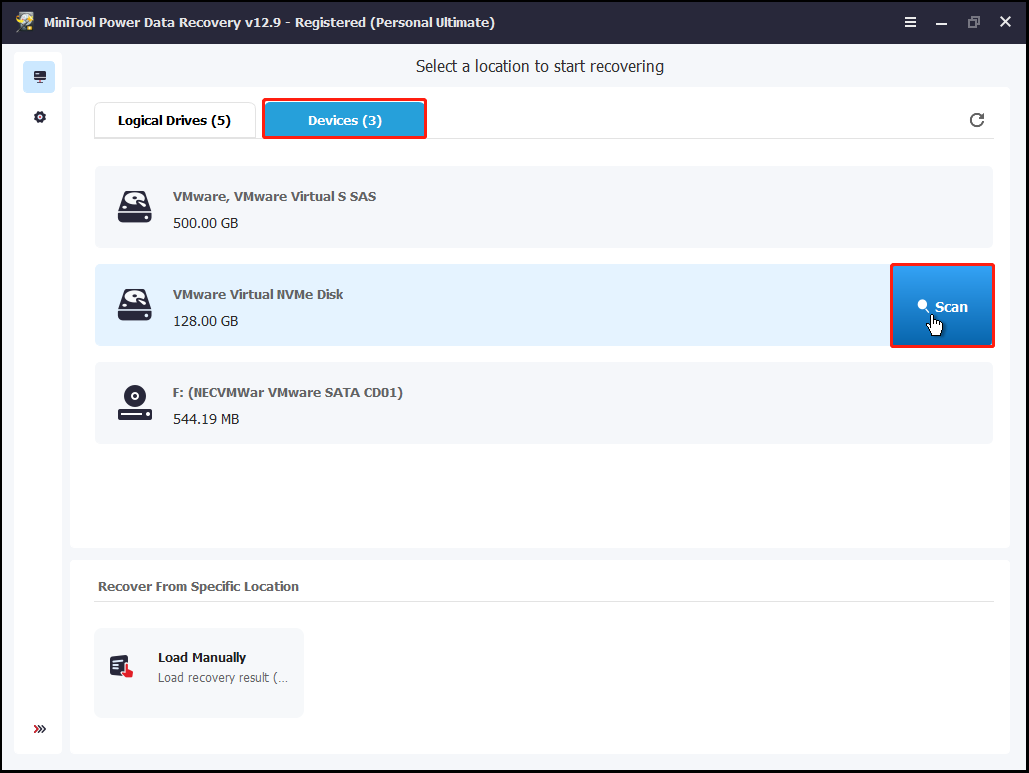Image resolution: width=1029 pixels, height=773 pixels.
Task: Expand the sidebar with double-arrow icon
Action: click(40, 729)
